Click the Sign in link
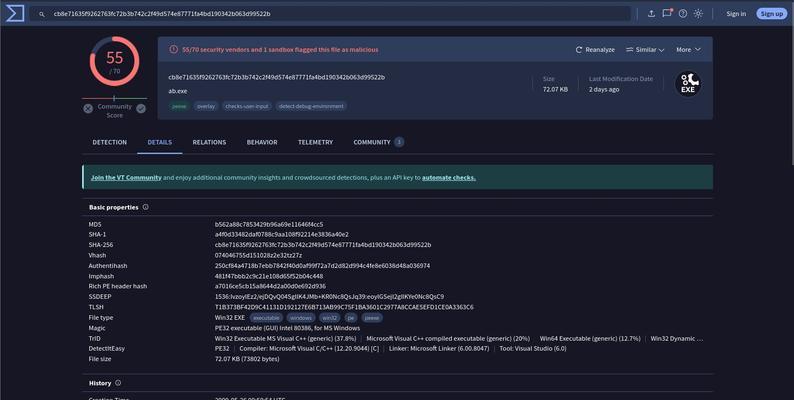 [736, 14]
